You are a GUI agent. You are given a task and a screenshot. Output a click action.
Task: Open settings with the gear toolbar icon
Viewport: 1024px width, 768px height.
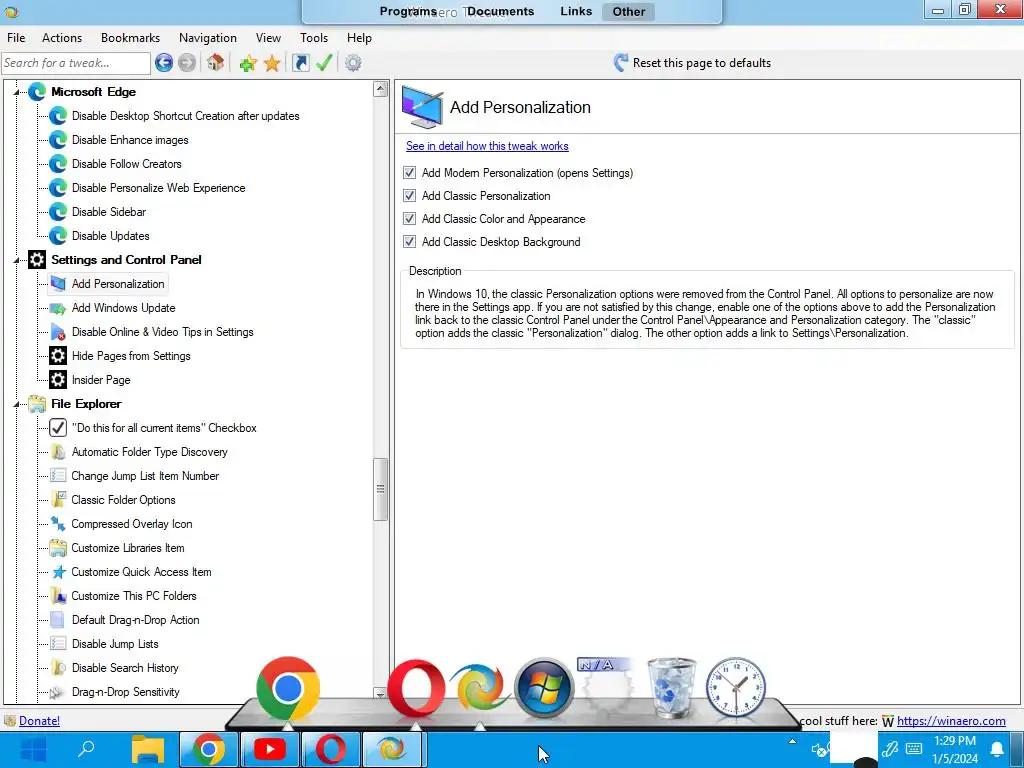pyautogui.click(x=353, y=63)
